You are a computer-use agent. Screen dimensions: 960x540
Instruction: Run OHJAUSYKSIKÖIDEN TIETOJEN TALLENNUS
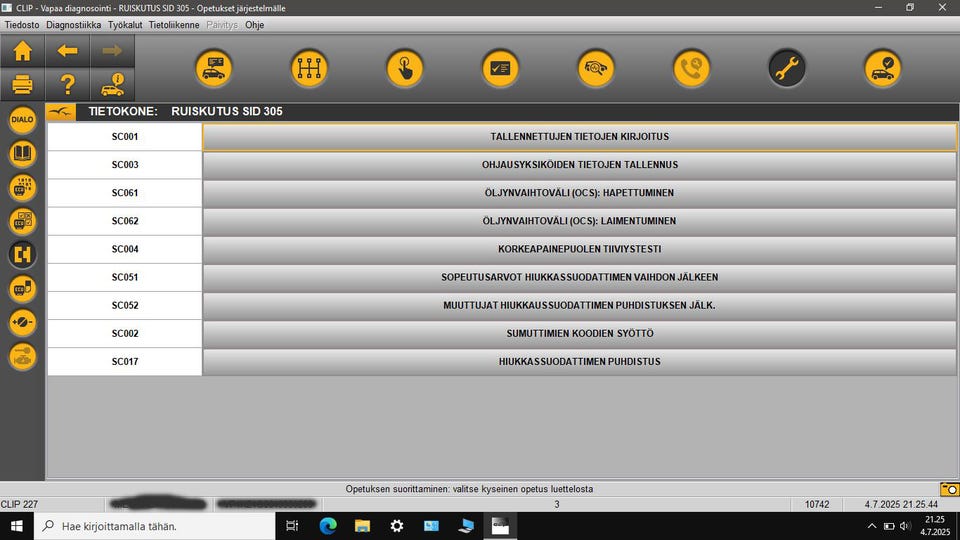tap(579, 165)
